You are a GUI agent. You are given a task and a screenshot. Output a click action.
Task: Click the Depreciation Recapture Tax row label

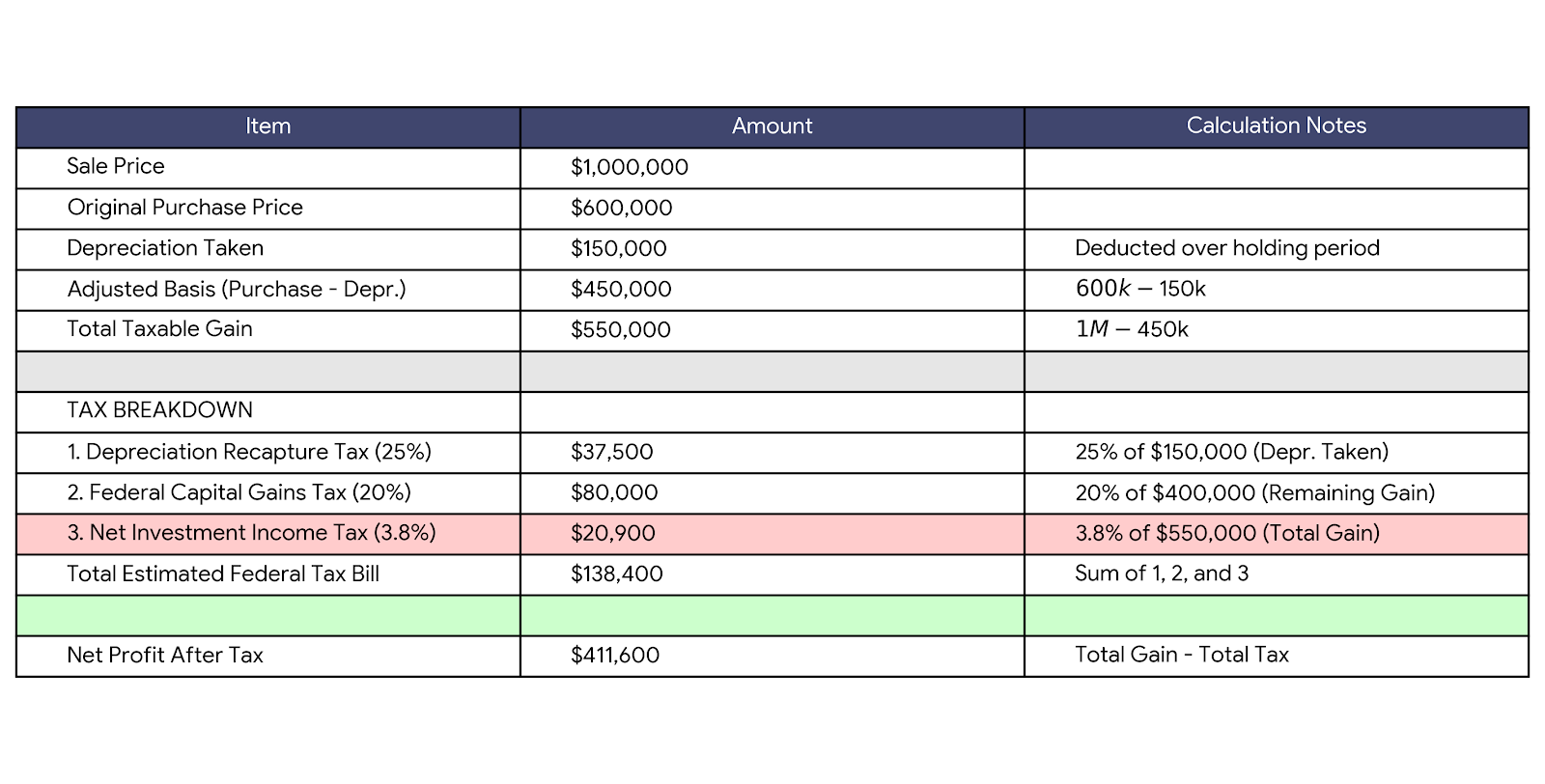249,452
